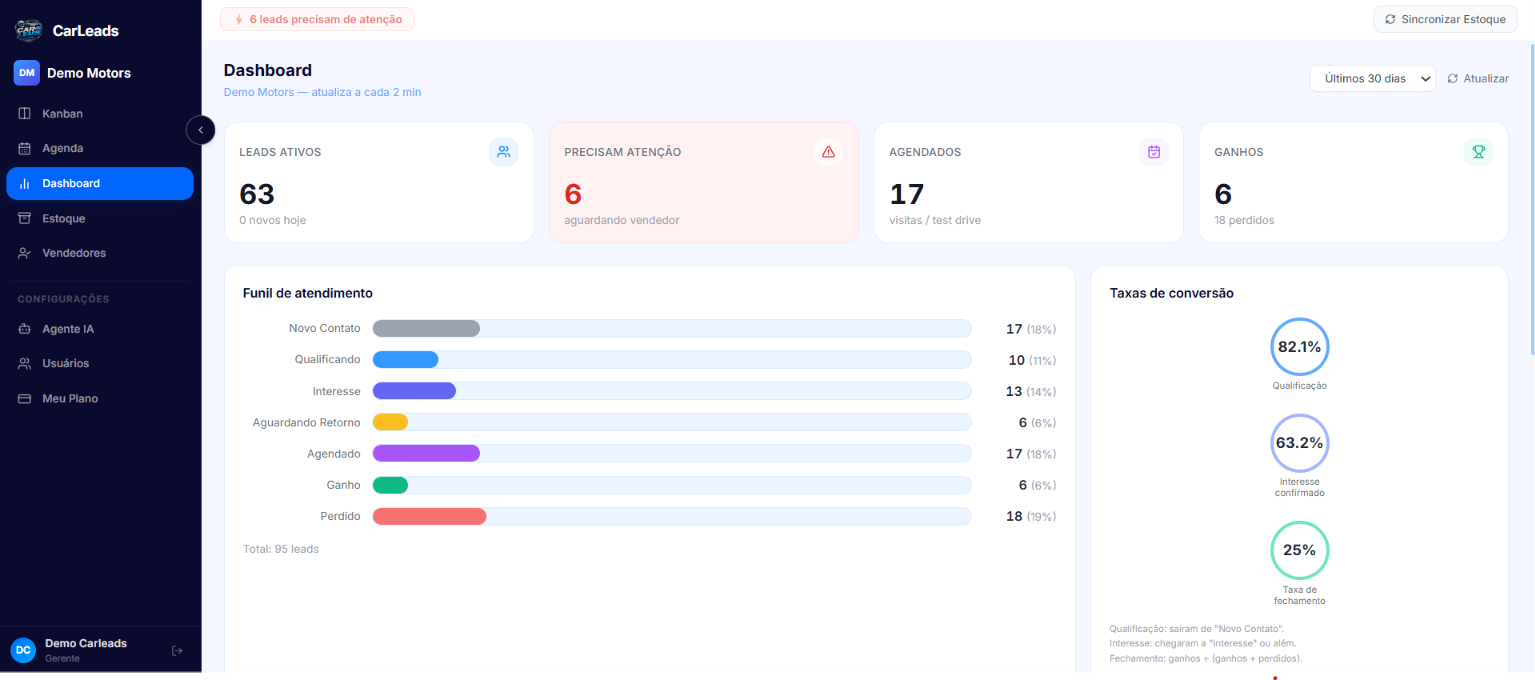Click the blue Qualificando funnel bar
1535x680 pixels.
point(405,359)
